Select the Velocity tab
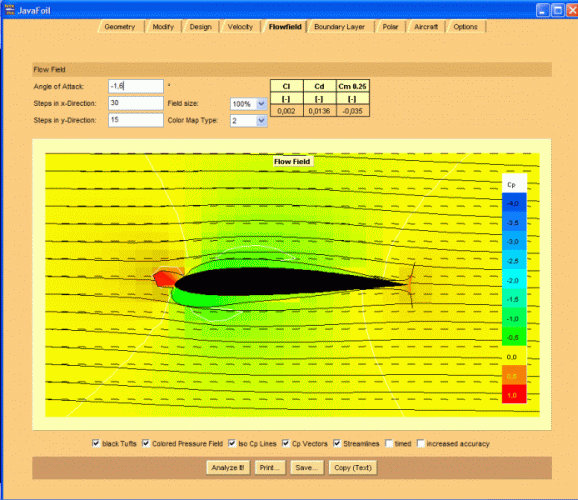Screen dimensions: 578x500 pyautogui.click(x=240, y=27)
